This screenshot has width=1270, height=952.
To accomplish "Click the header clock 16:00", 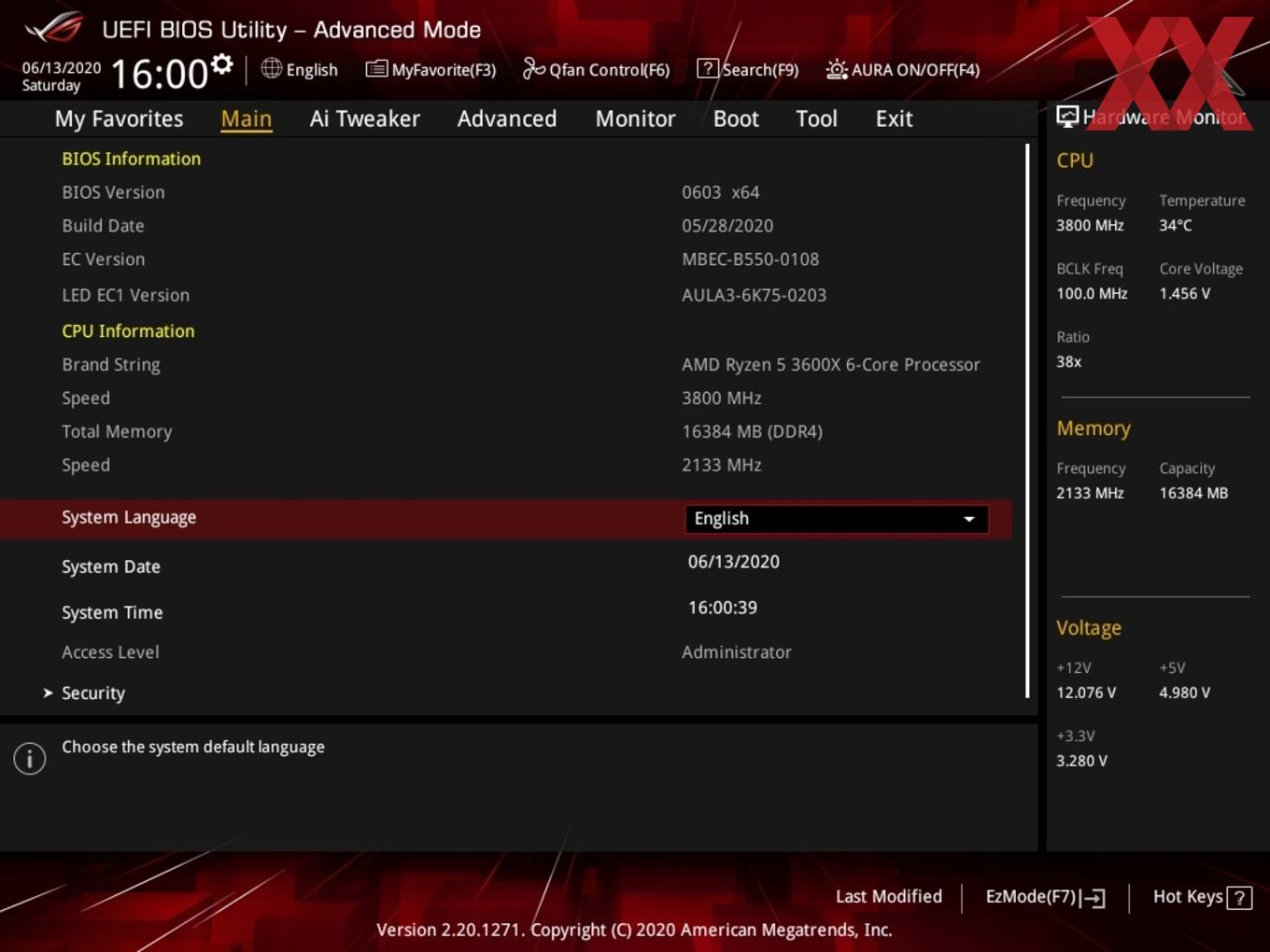I will coord(159,74).
